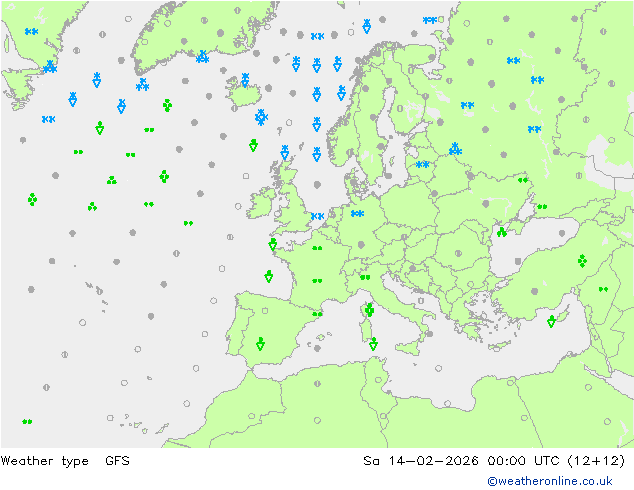Image resolution: width=634 pixels, height=490 pixels.
Task: Click the large blue snowflake southeast of Iceland
Action: [261, 117]
